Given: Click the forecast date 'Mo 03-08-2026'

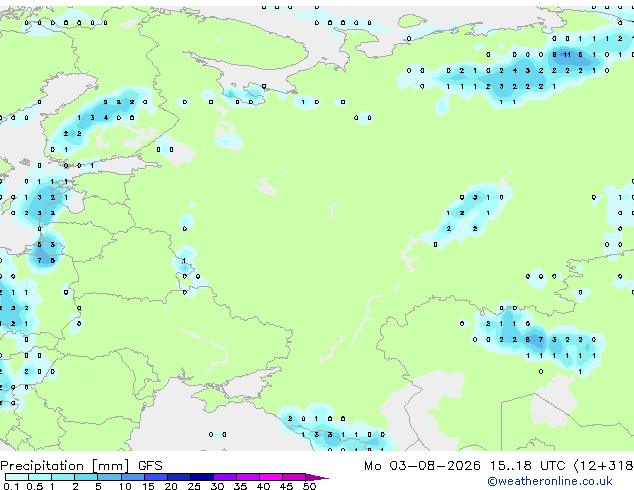Looking at the screenshot, I should pyautogui.click(x=422, y=466).
